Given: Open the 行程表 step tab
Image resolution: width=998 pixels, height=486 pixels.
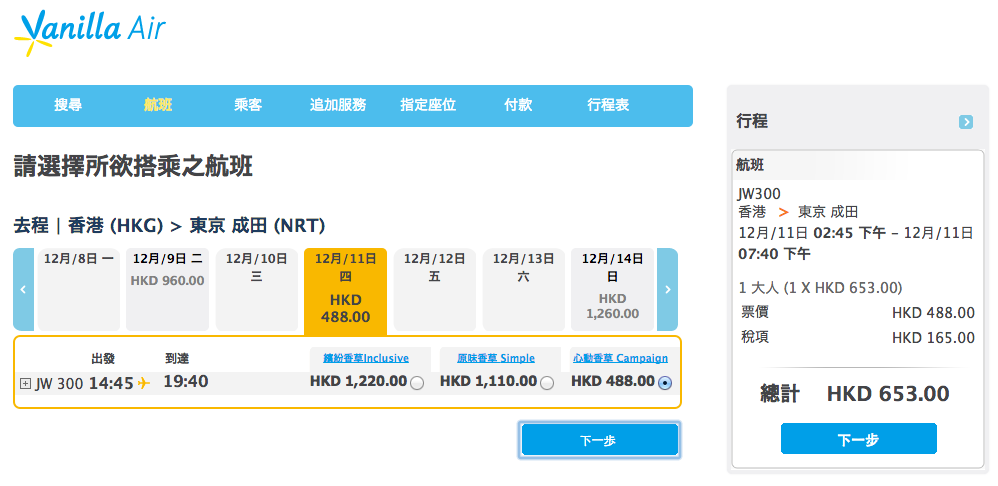Looking at the screenshot, I should [x=608, y=106].
